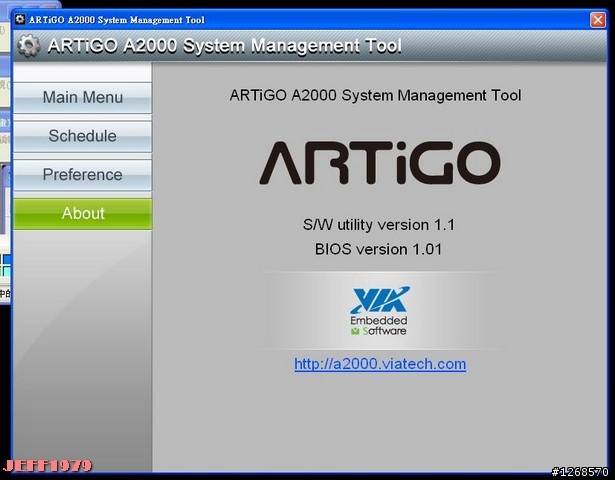Close the ARTiGO A2000 window
This screenshot has height=480, width=615.
tap(598, 20)
